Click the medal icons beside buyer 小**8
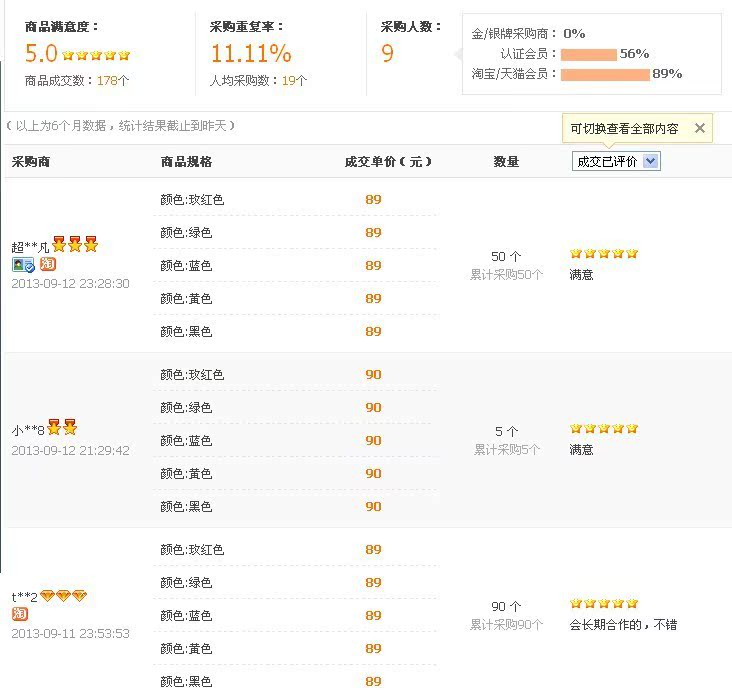 62,428
